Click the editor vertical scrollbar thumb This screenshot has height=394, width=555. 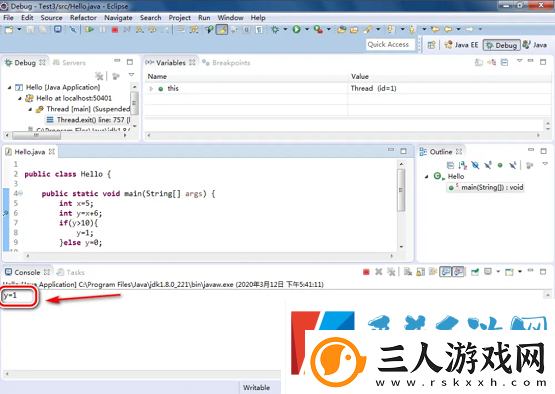(401, 190)
